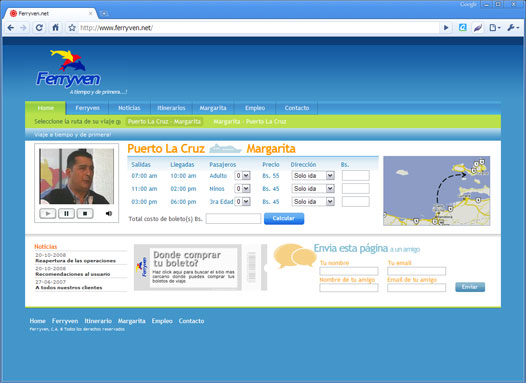Click the Enviar button

point(470,287)
